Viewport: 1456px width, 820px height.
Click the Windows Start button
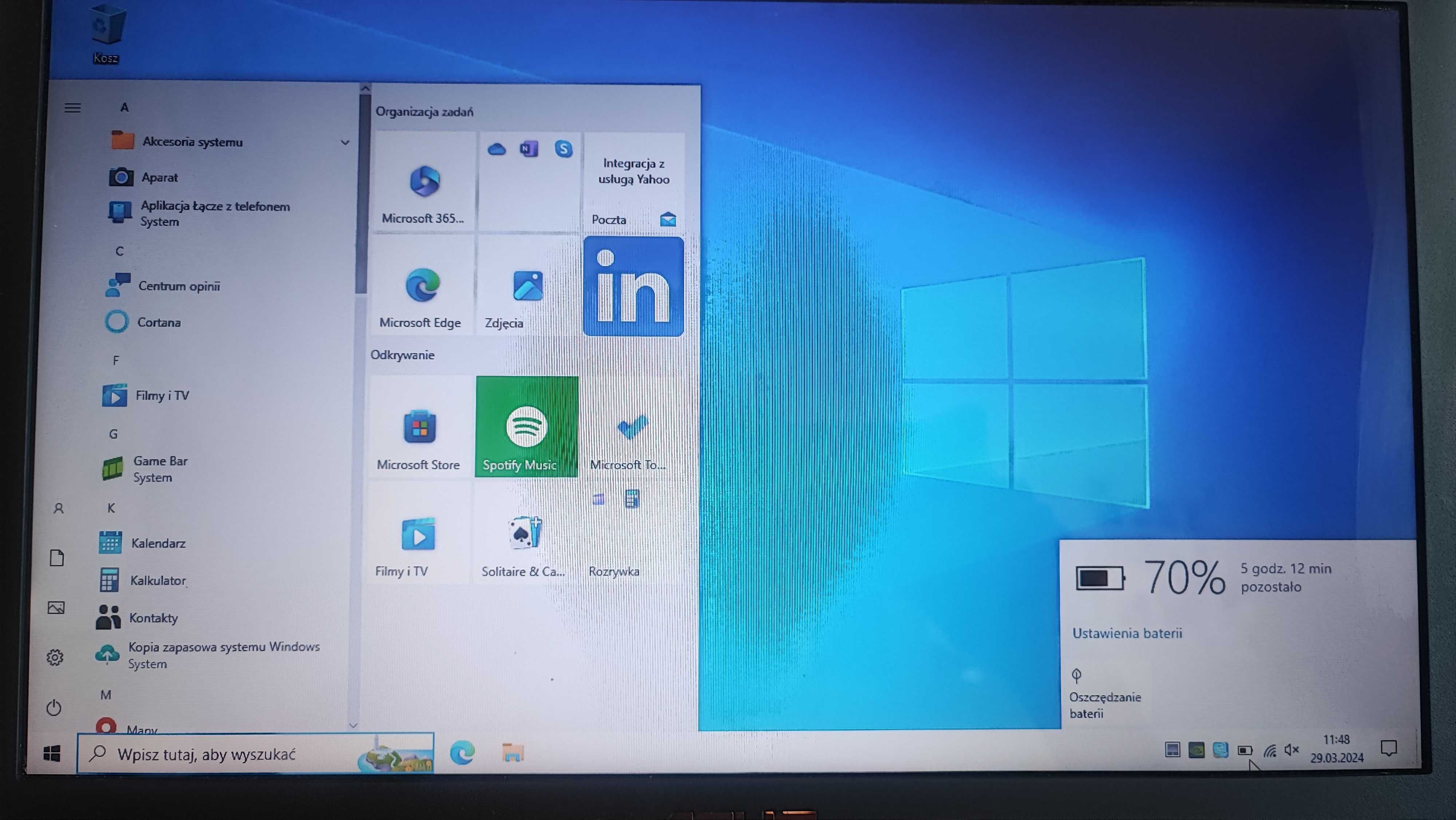click(x=52, y=753)
